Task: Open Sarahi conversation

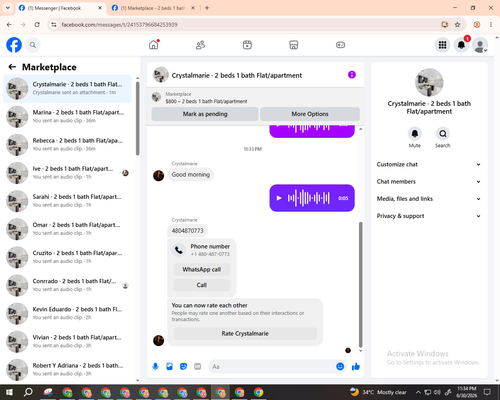Action: click(x=67, y=201)
